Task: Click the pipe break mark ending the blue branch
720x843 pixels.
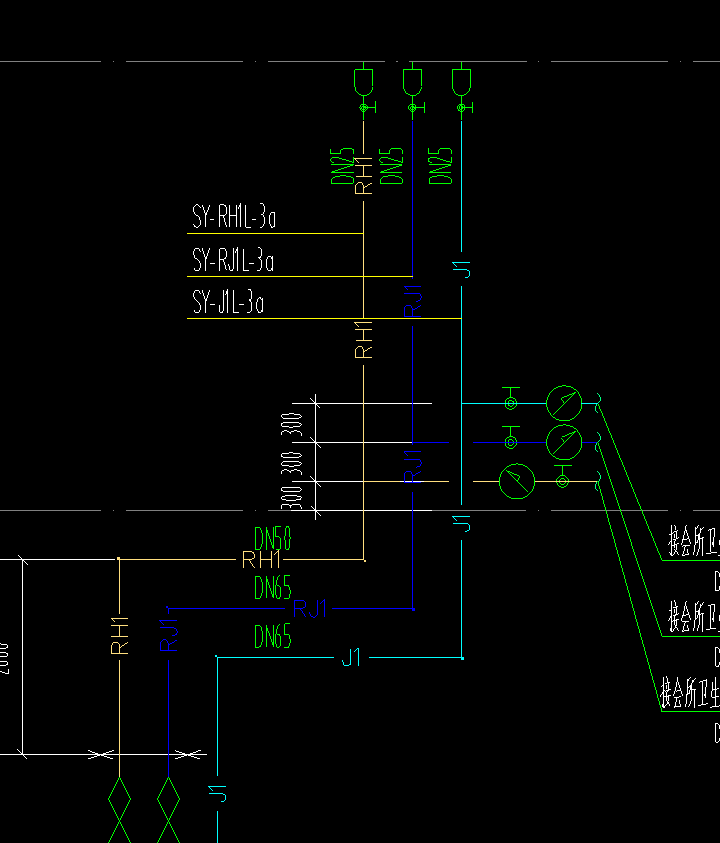Action: (598, 442)
